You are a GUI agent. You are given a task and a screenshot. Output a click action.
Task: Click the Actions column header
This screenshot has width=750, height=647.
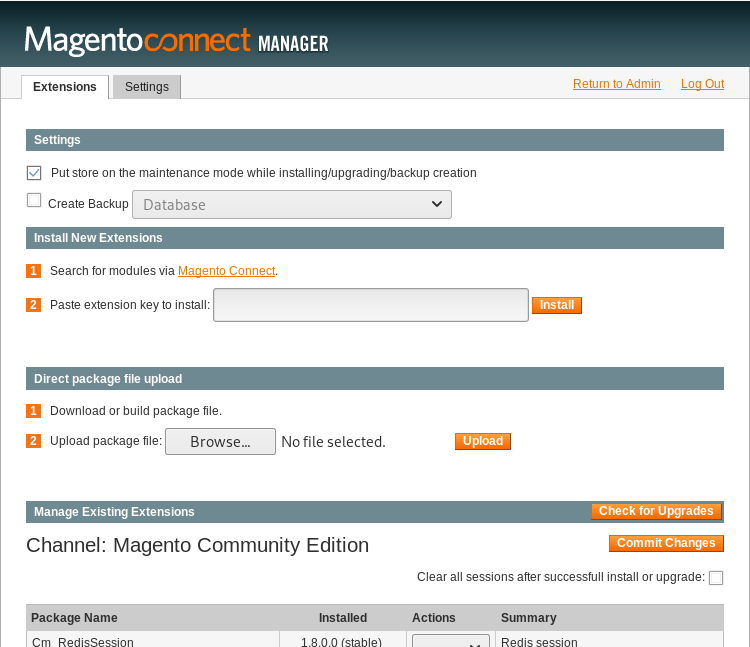pyautogui.click(x=434, y=618)
